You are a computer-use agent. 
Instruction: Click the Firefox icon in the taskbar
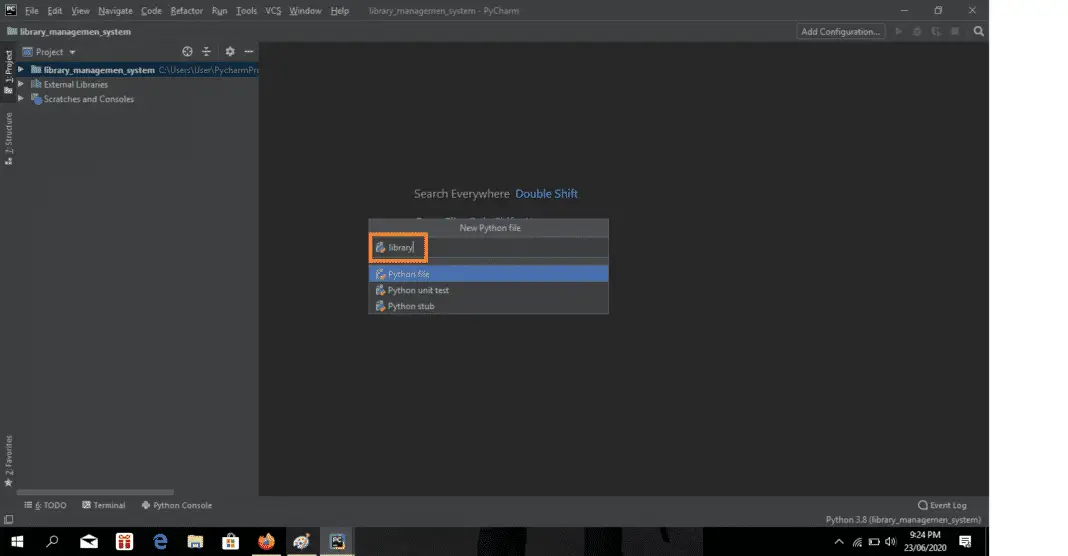[x=266, y=541]
